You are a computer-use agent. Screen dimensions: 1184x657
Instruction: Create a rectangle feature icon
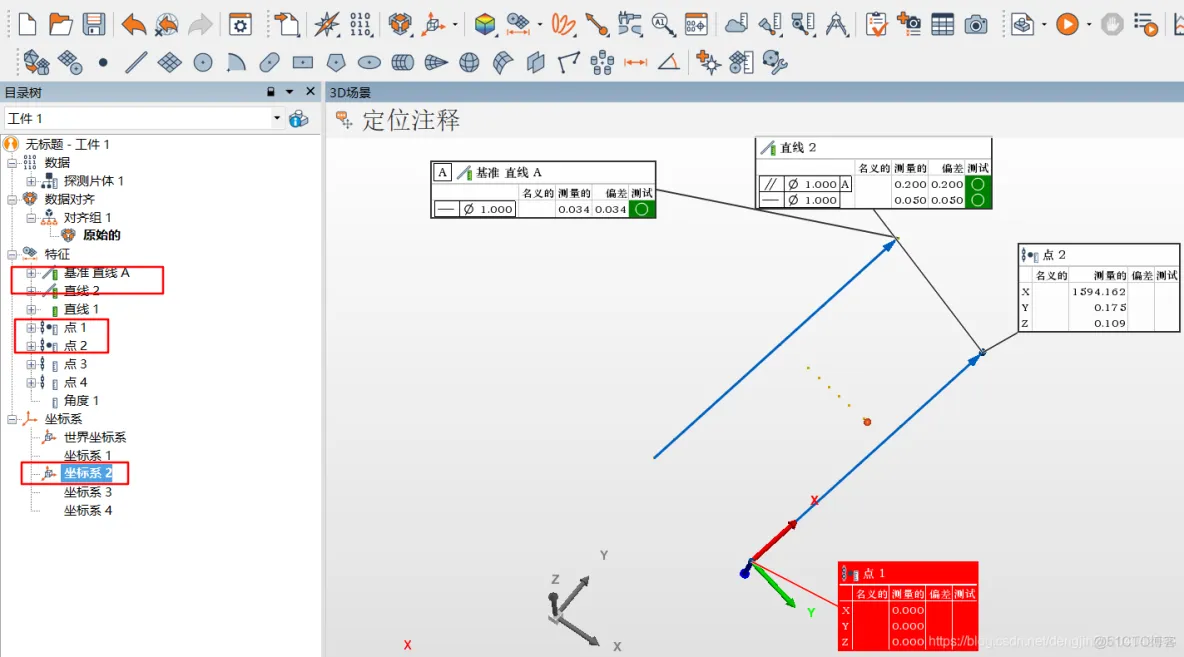pos(303,62)
